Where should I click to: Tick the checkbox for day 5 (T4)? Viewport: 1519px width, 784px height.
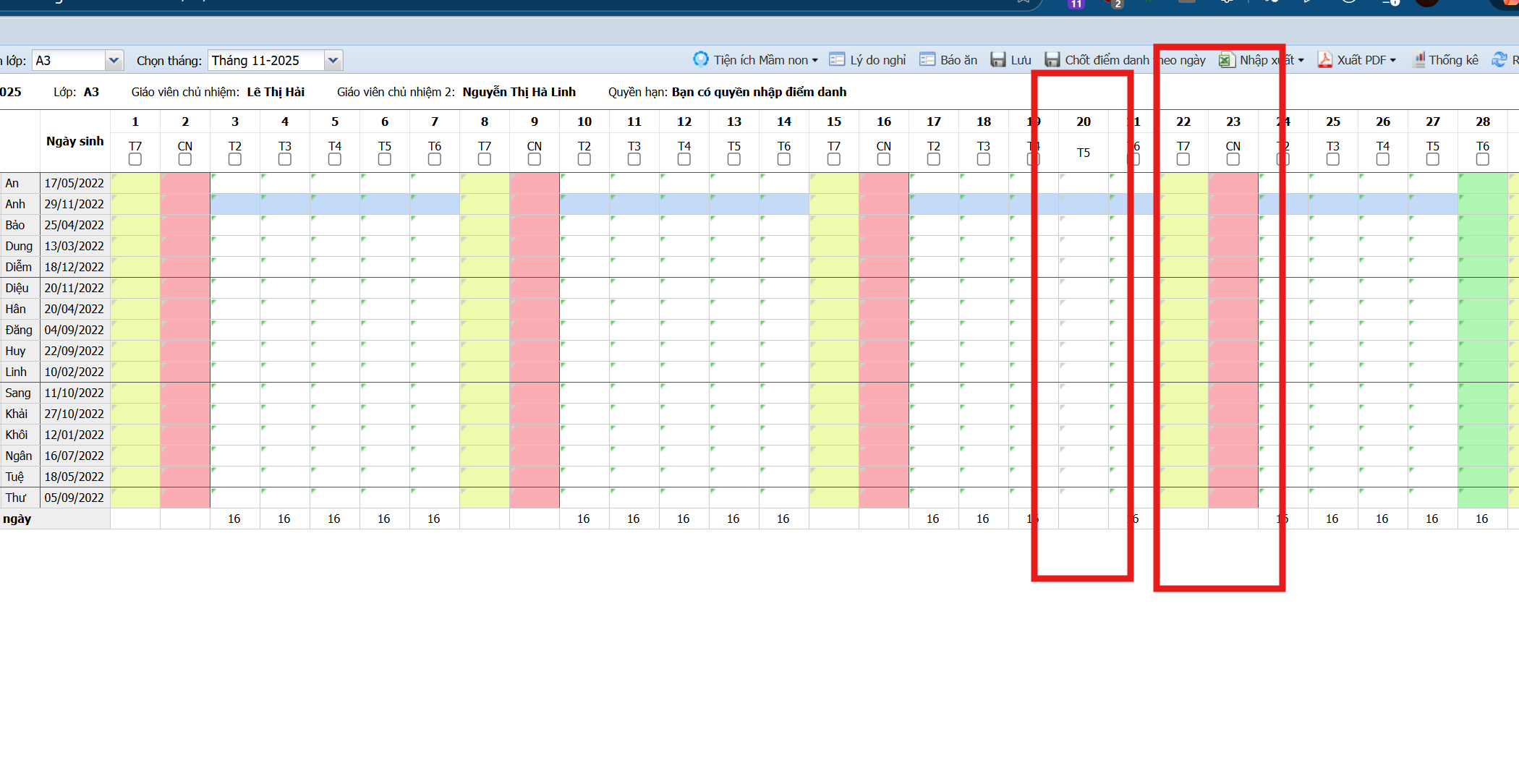click(335, 159)
